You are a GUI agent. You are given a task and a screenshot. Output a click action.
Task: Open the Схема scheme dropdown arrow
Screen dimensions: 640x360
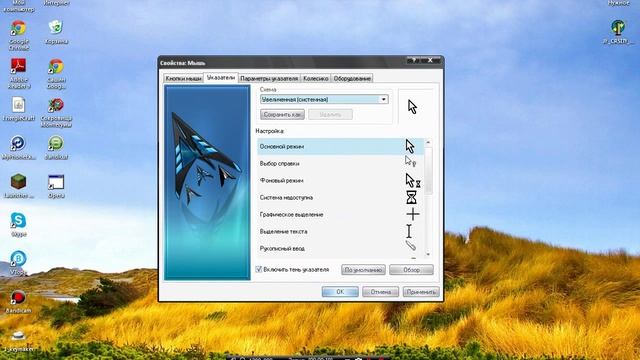[x=384, y=99]
